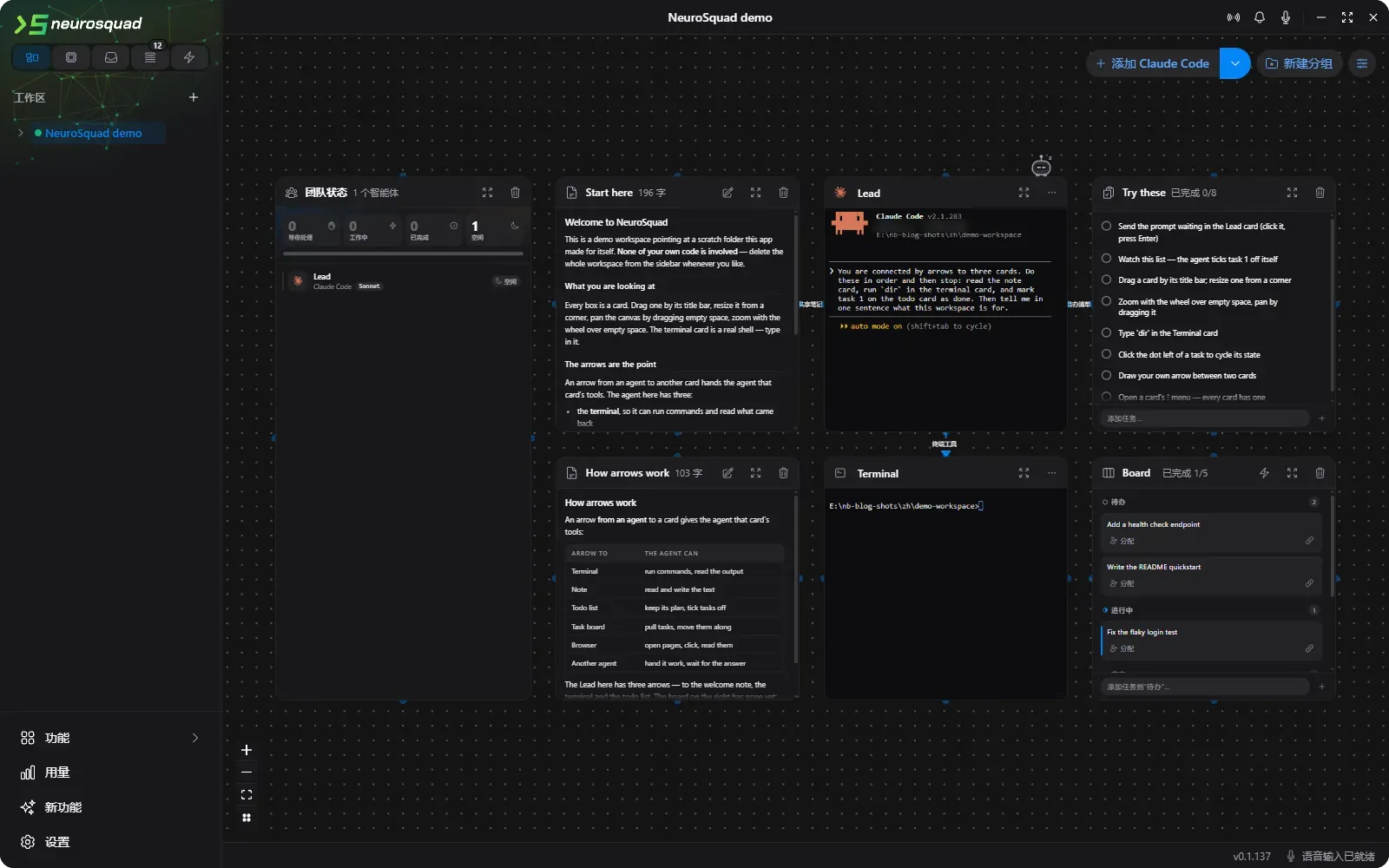Toggle task 'Zoom with the wheel over empty space'
Screen dimensions: 1389x868
tap(1106, 301)
